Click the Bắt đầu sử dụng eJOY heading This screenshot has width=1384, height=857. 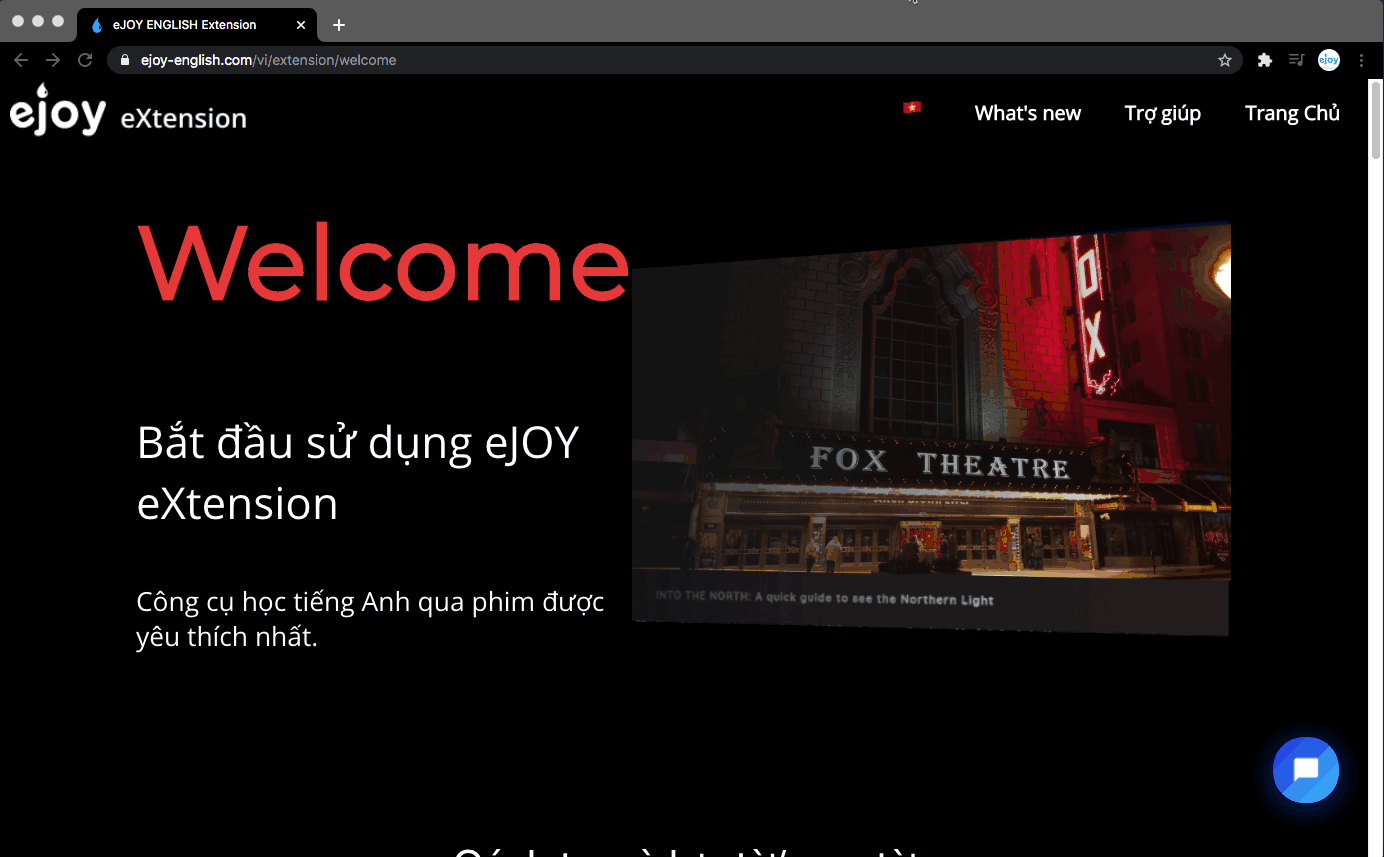tap(358, 473)
